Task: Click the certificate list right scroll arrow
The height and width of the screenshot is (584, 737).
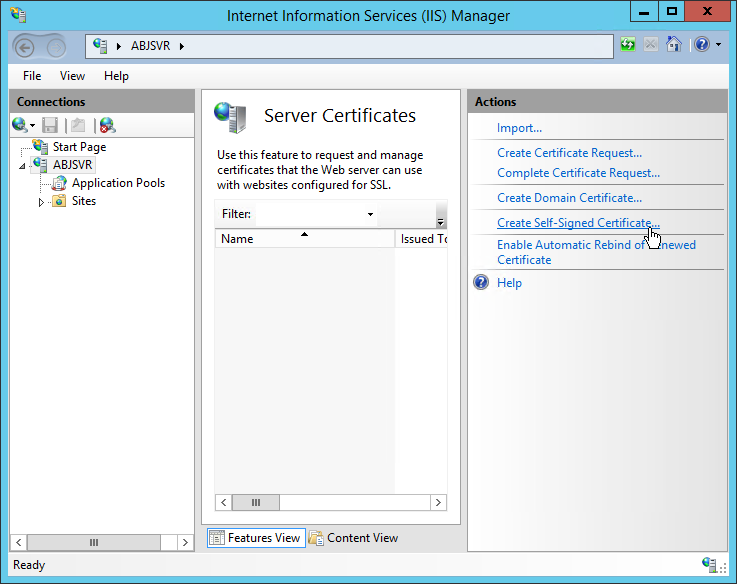Action: click(x=438, y=502)
